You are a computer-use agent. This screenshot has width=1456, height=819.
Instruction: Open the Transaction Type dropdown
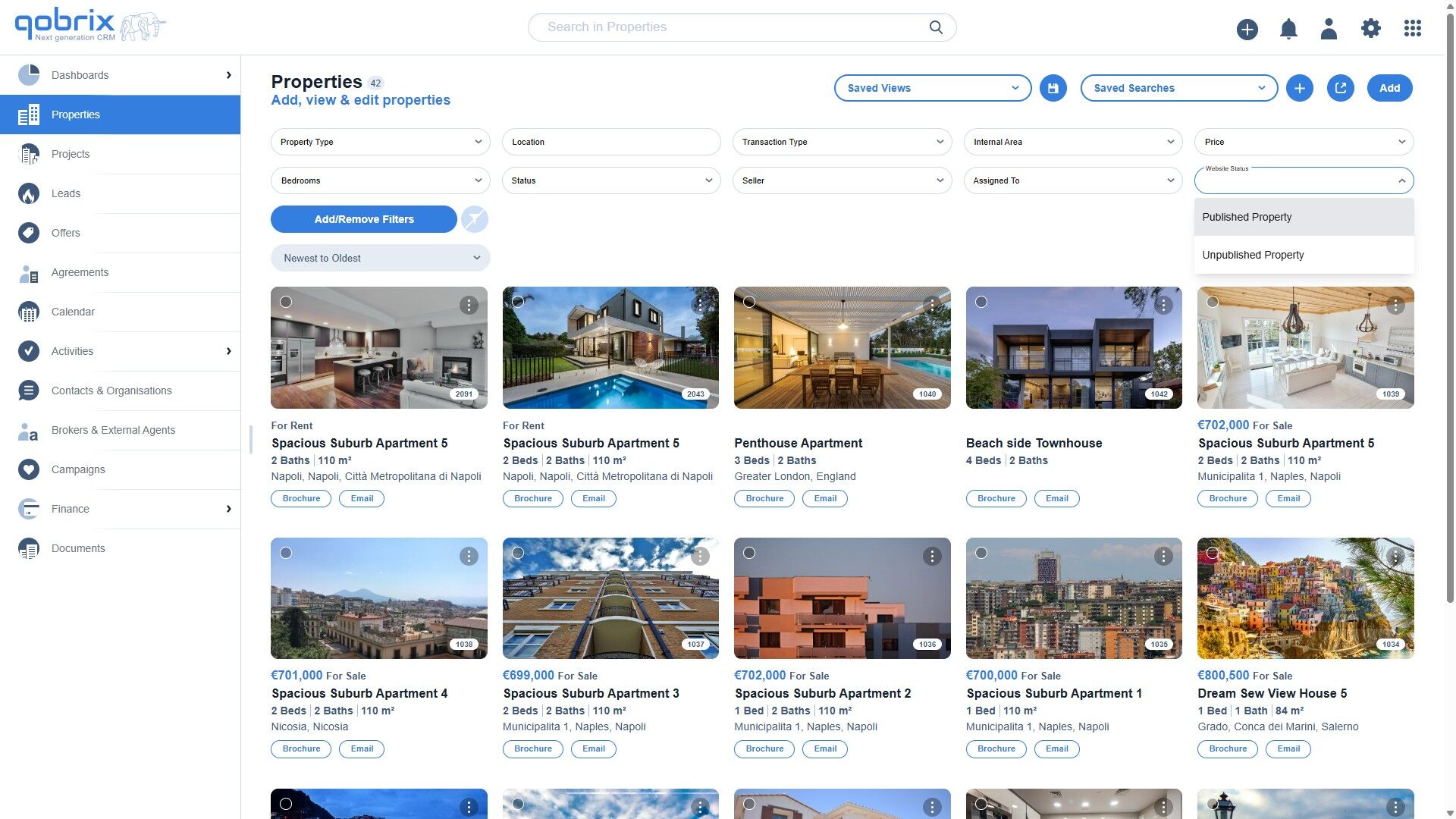tap(842, 142)
